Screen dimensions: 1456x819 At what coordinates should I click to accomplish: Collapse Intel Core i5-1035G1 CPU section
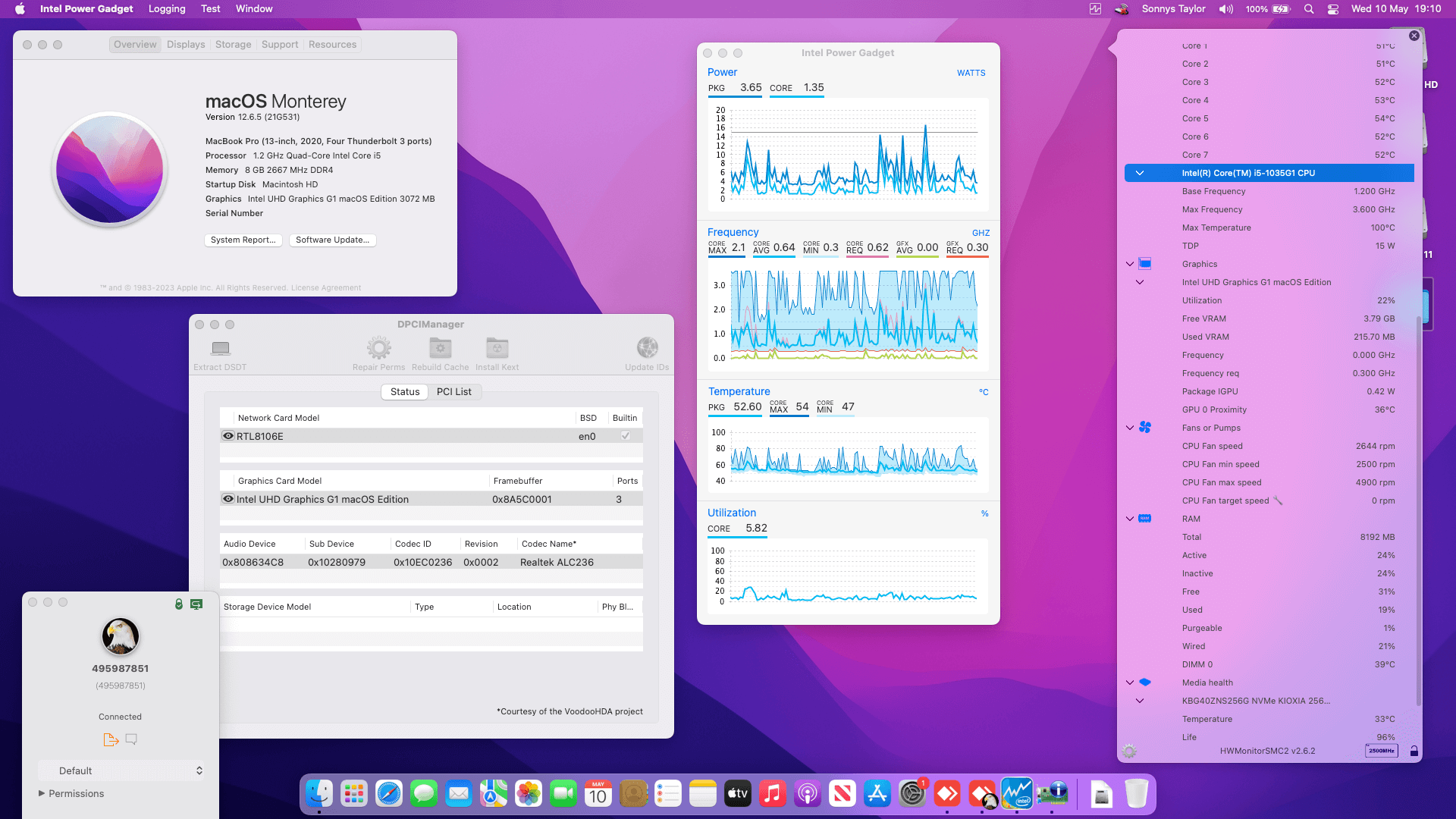[1140, 173]
